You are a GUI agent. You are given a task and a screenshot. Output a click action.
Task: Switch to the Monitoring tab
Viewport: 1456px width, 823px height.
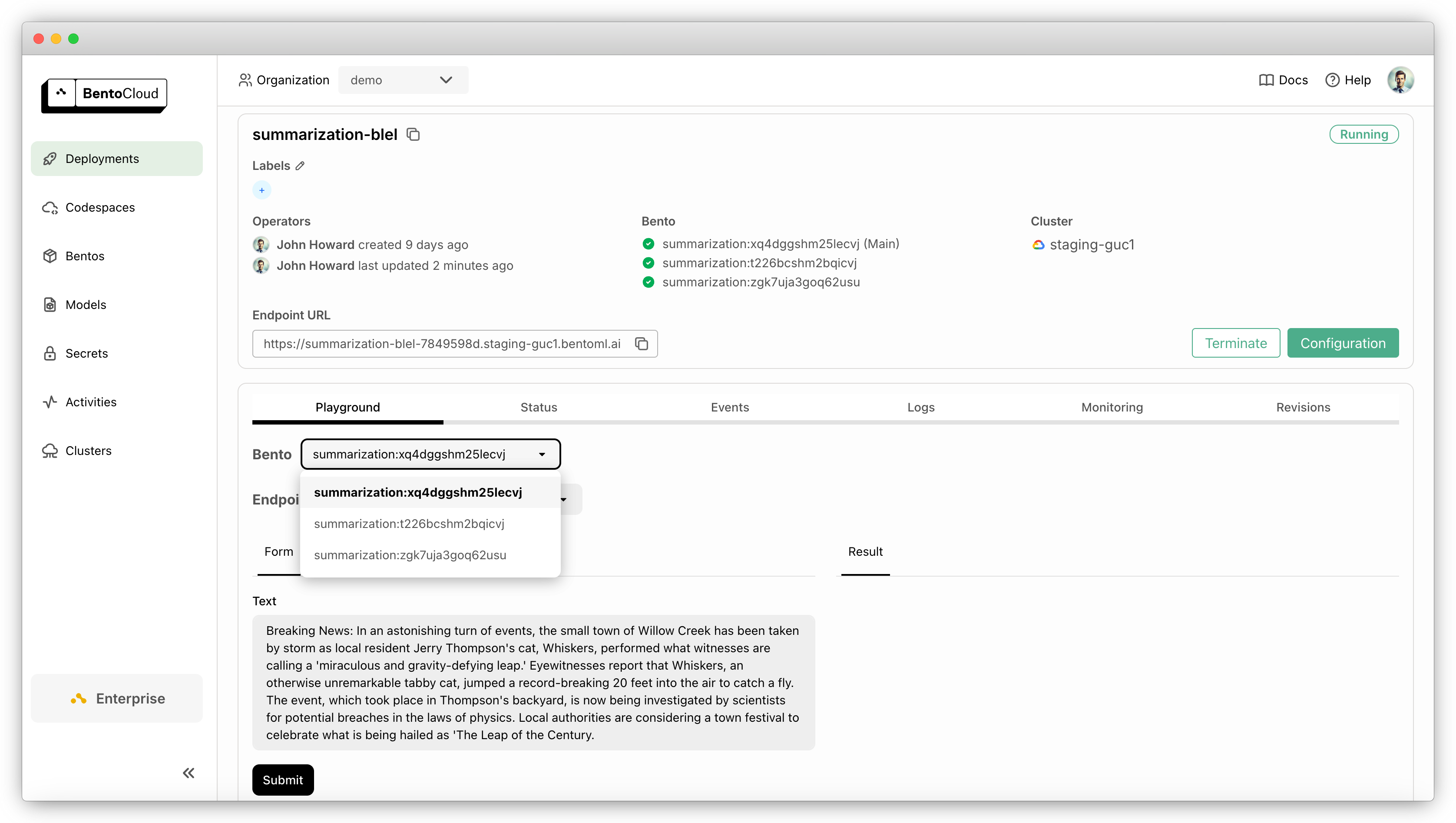coord(1112,408)
